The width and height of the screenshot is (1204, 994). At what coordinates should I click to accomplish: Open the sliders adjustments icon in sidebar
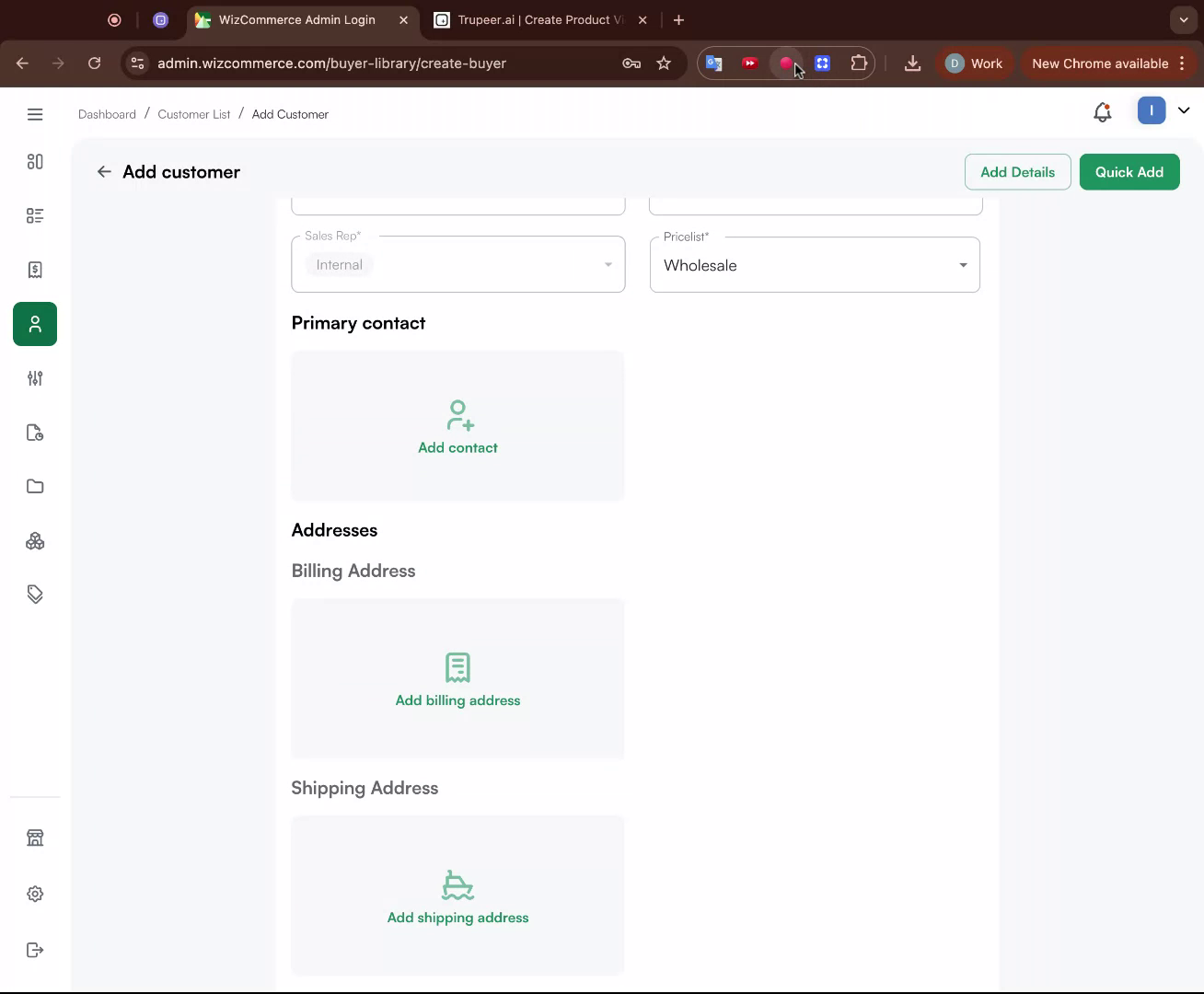click(35, 378)
